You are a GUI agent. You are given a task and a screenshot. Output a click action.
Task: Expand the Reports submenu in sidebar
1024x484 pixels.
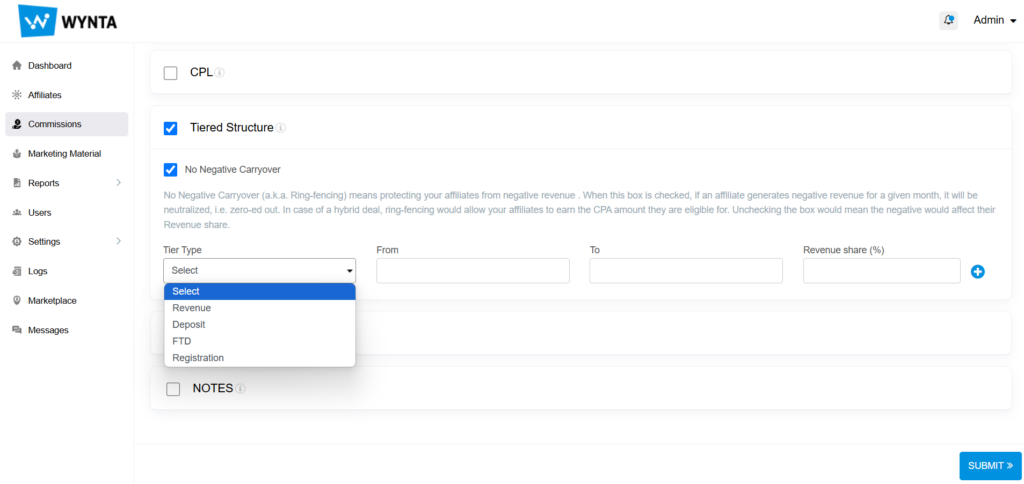point(118,183)
